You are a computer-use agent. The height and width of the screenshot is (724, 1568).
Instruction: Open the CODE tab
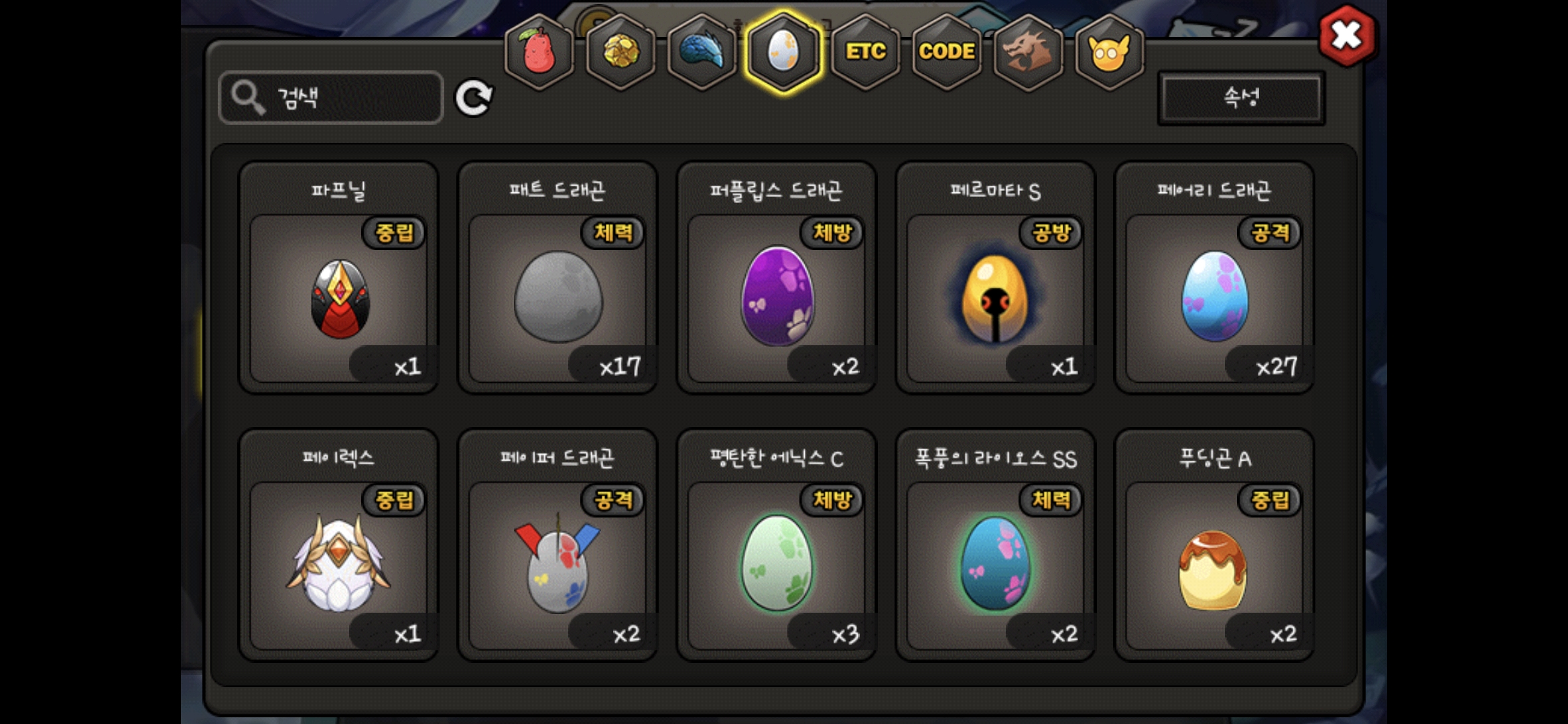(x=947, y=52)
